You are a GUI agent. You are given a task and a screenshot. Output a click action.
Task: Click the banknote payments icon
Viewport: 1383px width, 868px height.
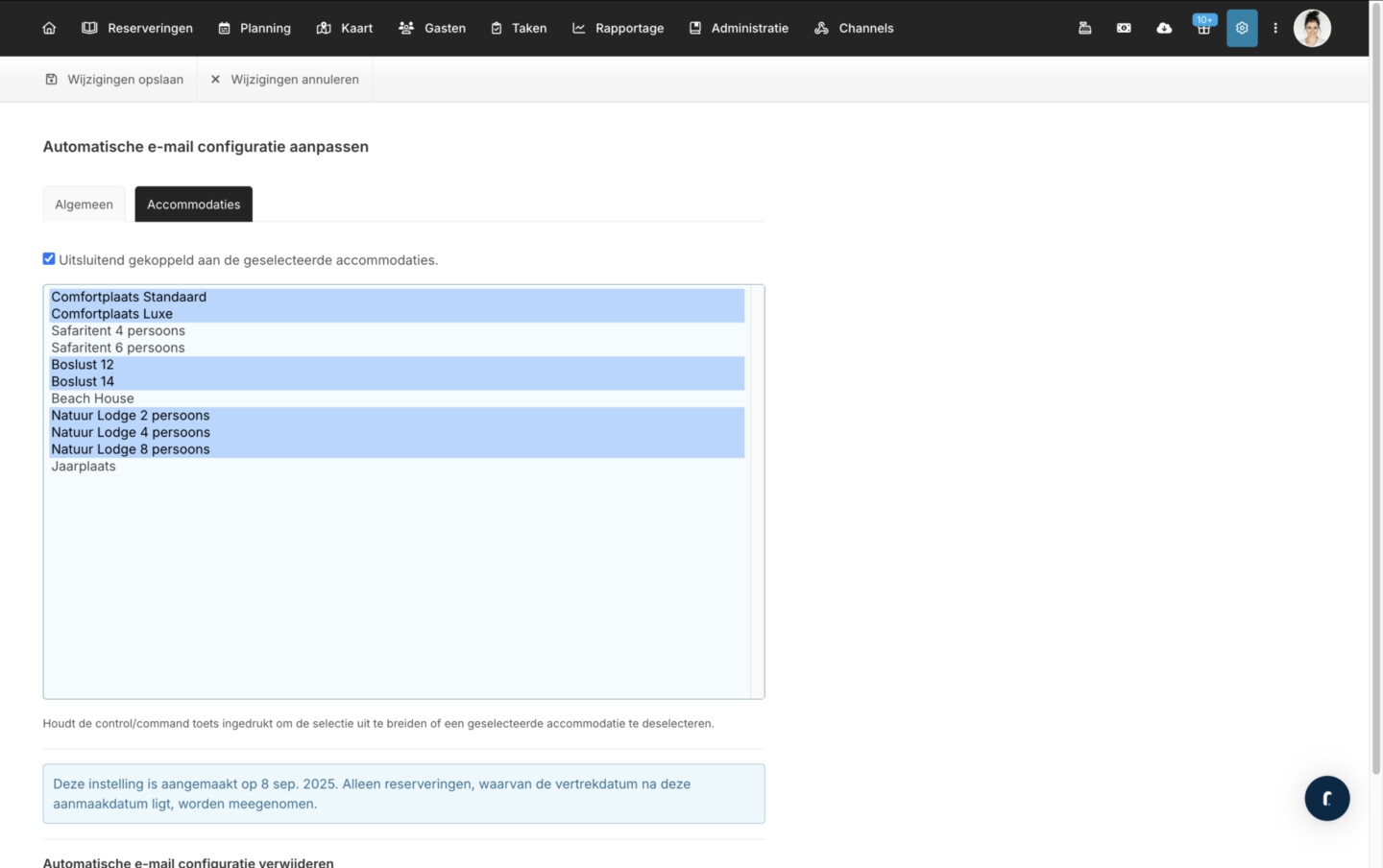point(1124,28)
